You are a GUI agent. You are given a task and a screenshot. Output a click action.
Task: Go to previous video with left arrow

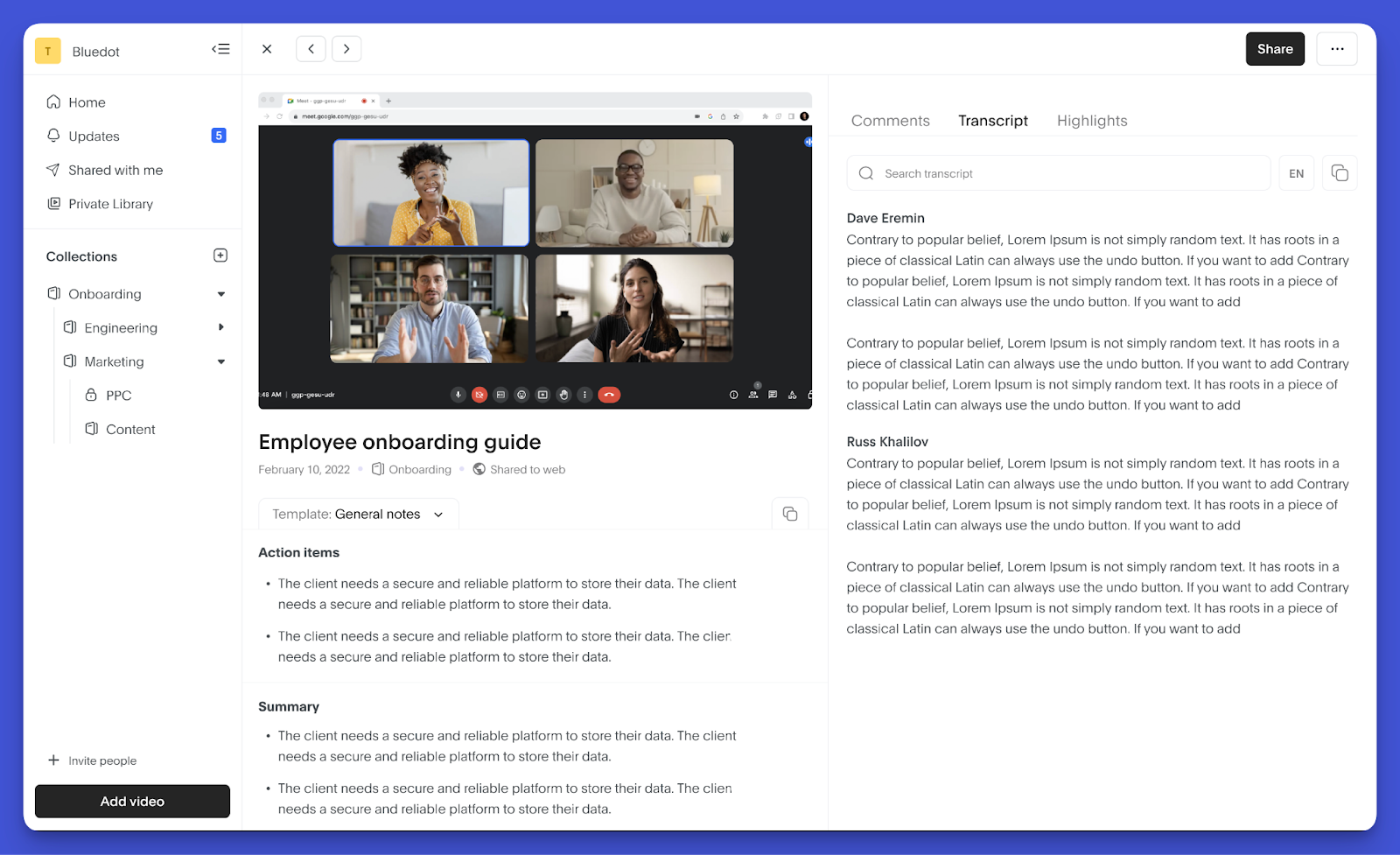[311, 49]
